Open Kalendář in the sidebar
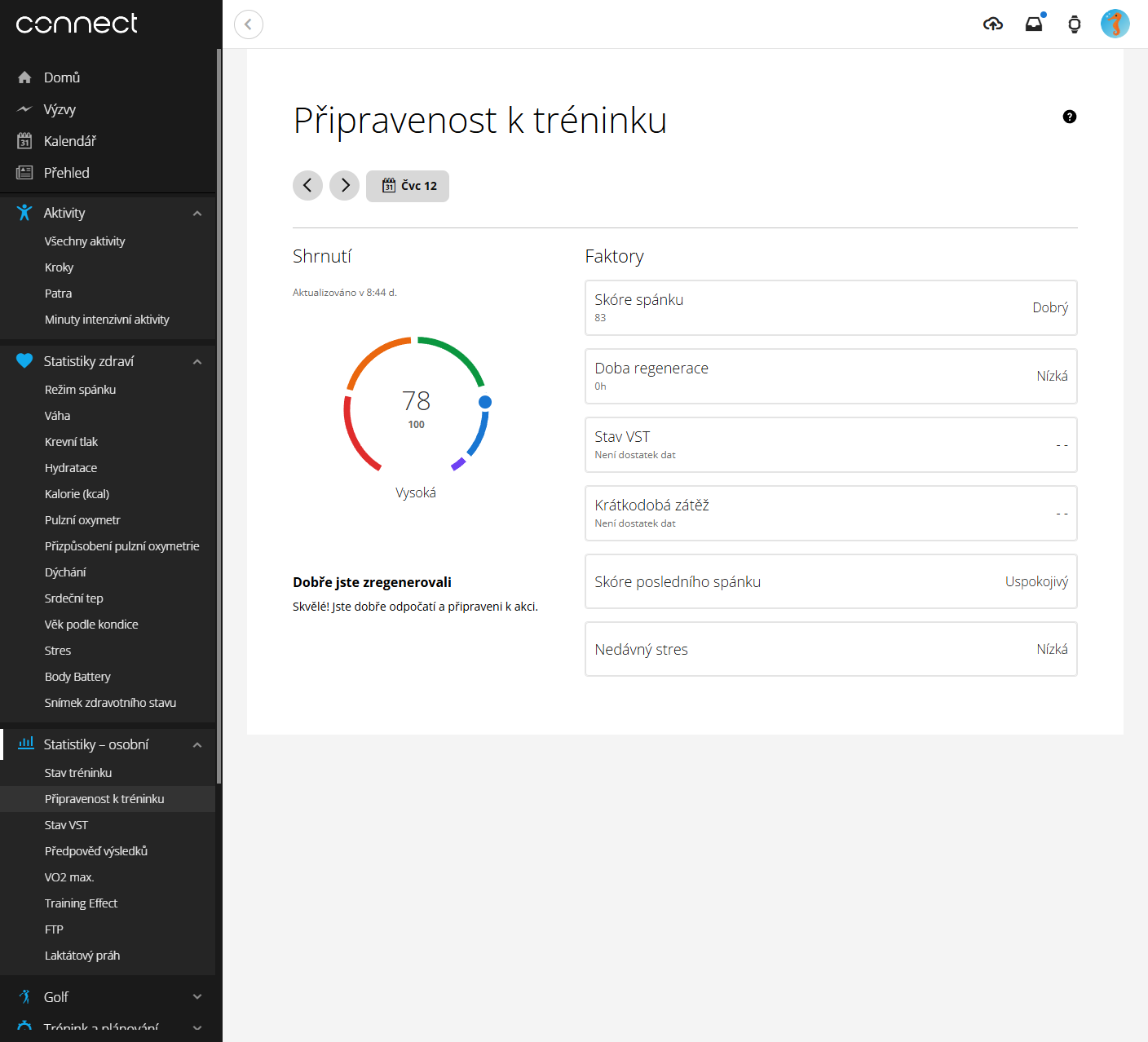1148x1042 pixels. pyautogui.click(x=69, y=141)
